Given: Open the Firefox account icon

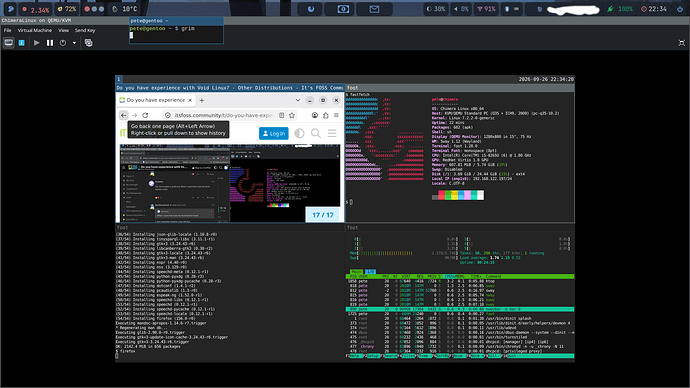Looking at the screenshot, I should [x=315, y=115].
